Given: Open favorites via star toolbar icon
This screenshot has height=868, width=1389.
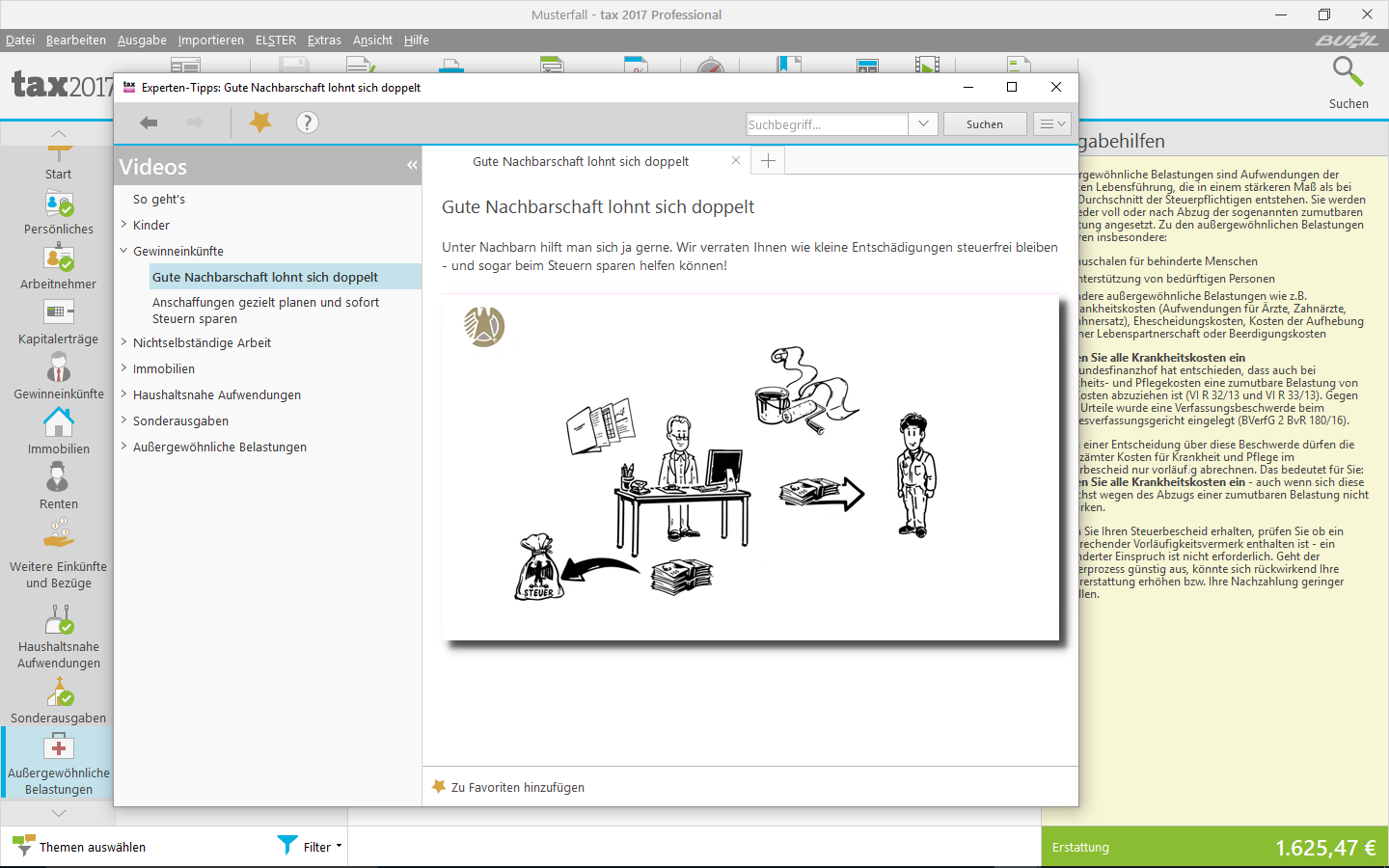Looking at the screenshot, I should (260, 122).
